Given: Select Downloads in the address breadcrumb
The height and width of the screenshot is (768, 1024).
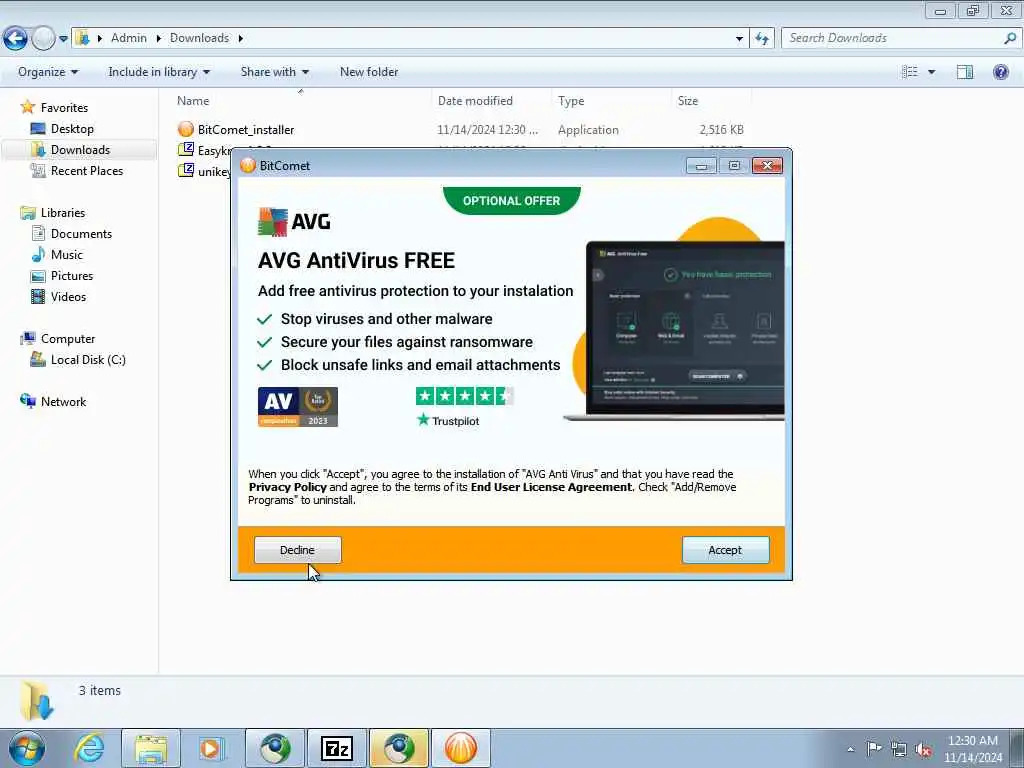Looking at the screenshot, I should [199, 38].
